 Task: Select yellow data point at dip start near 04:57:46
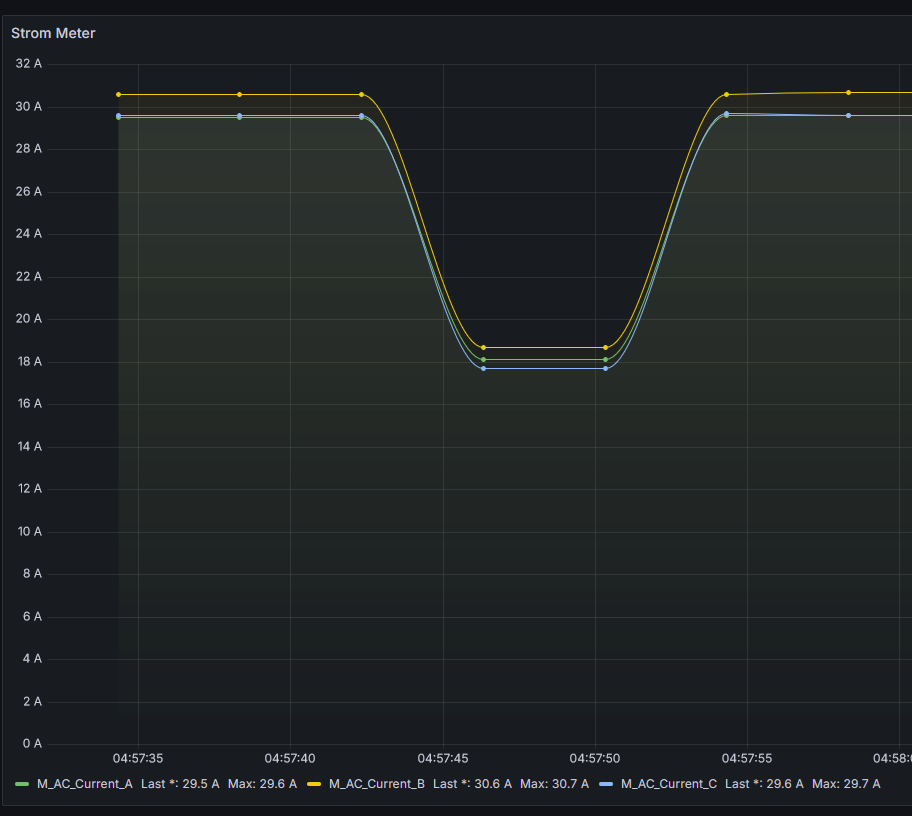pos(484,348)
